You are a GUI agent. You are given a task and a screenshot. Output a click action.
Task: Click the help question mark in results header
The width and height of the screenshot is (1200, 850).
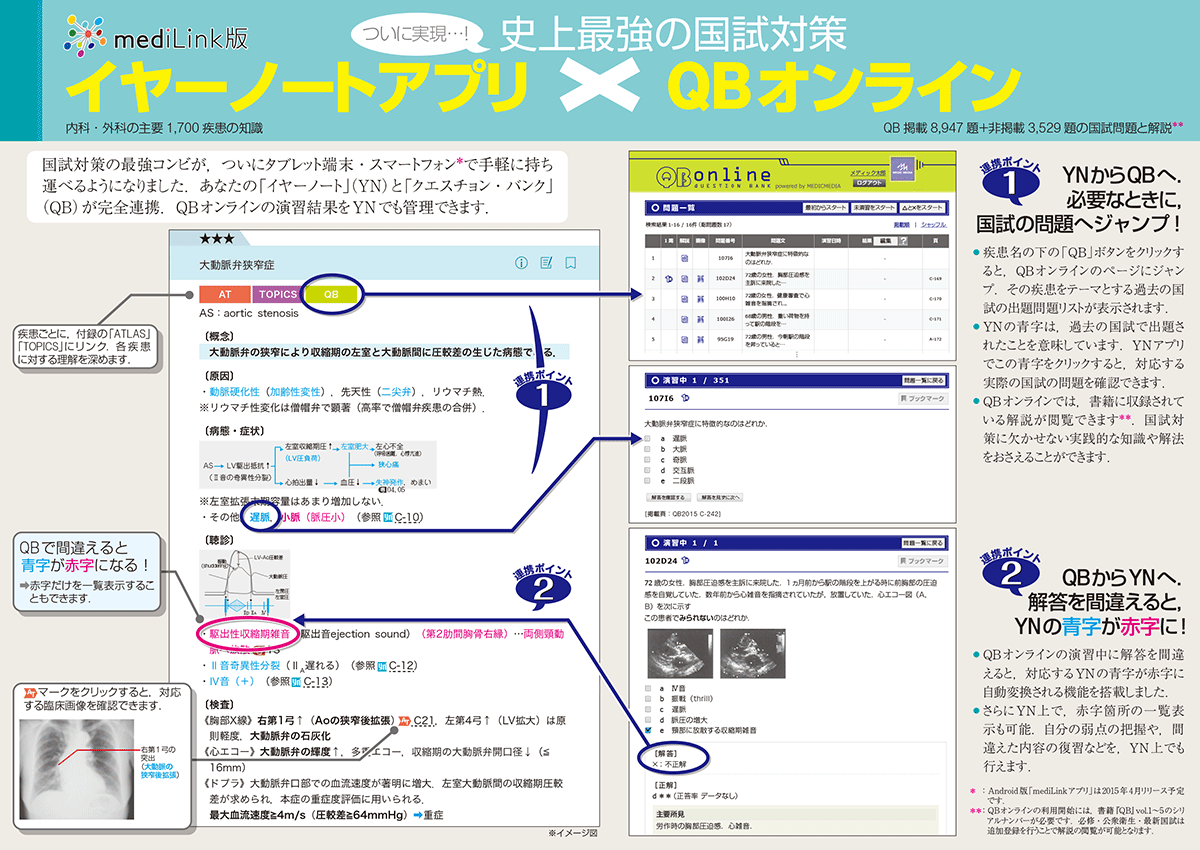[x=903, y=241]
